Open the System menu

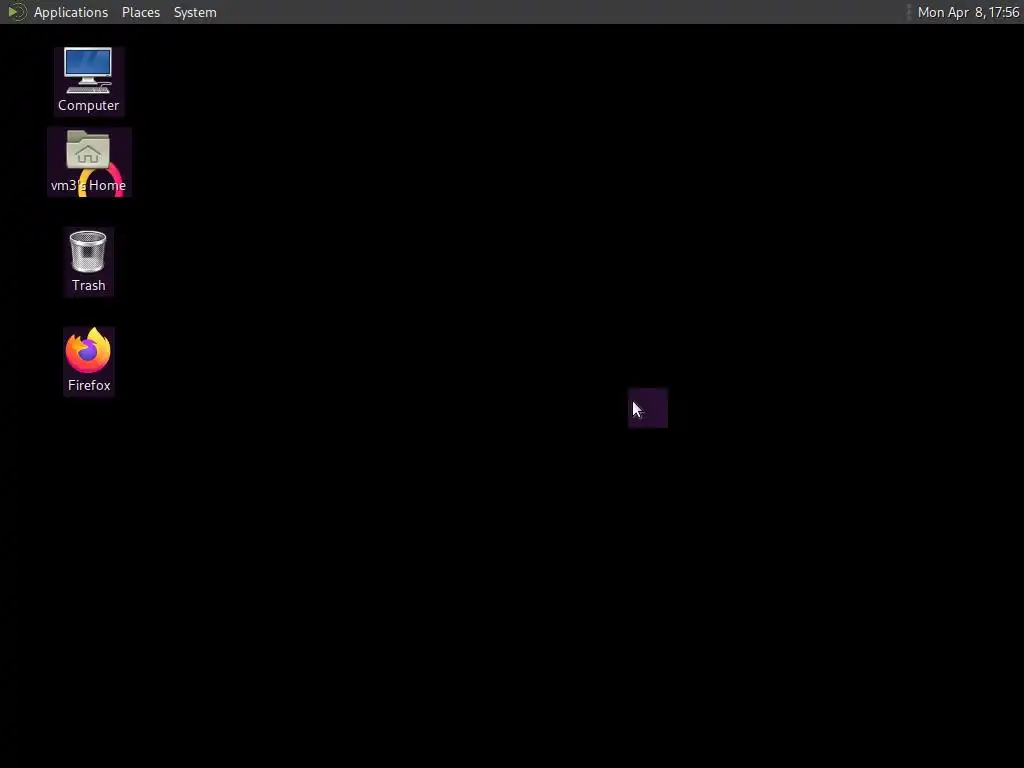point(195,12)
